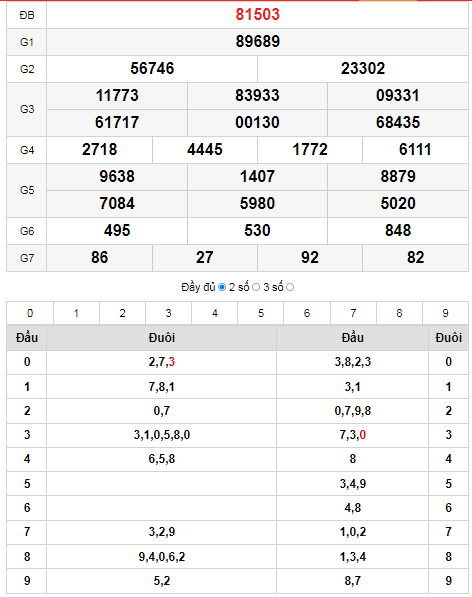The height and width of the screenshot is (597, 472).
Task: Click G5 number 5020
Action: 398,204
